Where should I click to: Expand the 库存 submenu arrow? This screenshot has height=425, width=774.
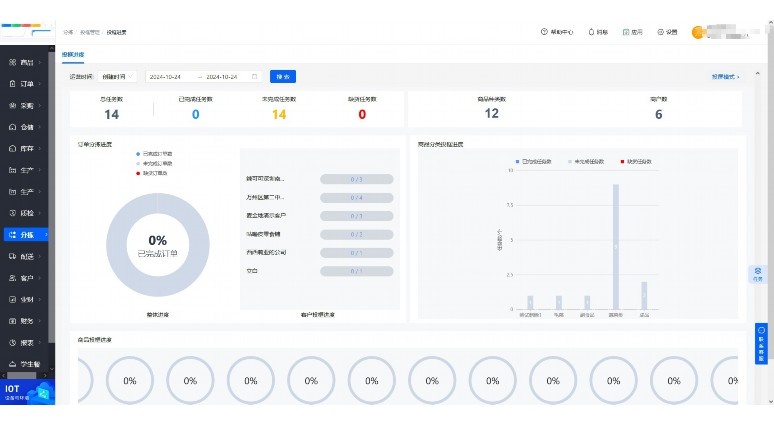39,149
